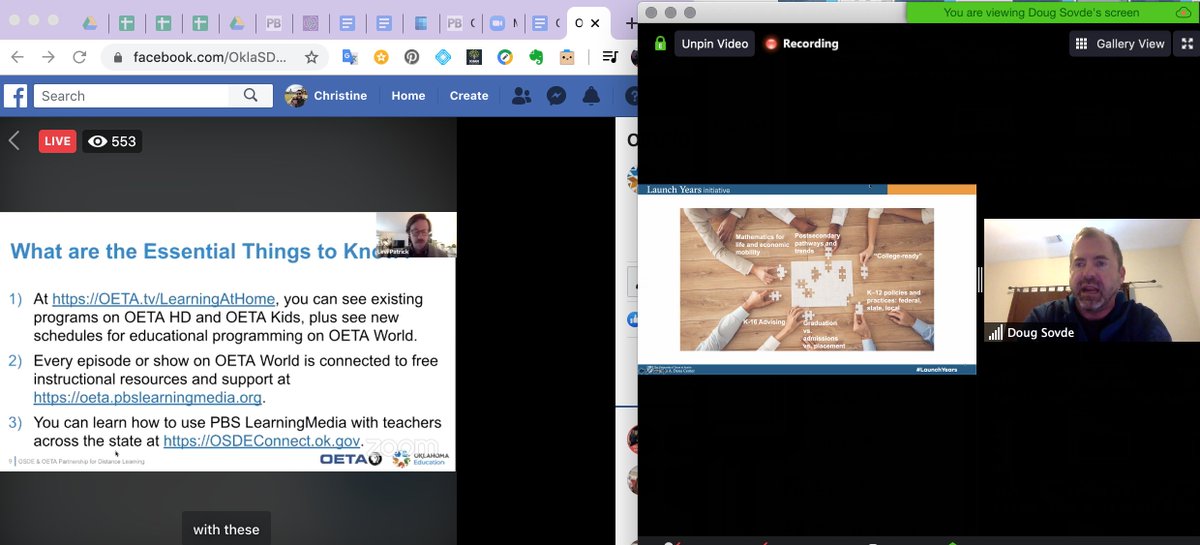Click the gold star extension icon
Screen dimensions: 1200x545
[381, 58]
